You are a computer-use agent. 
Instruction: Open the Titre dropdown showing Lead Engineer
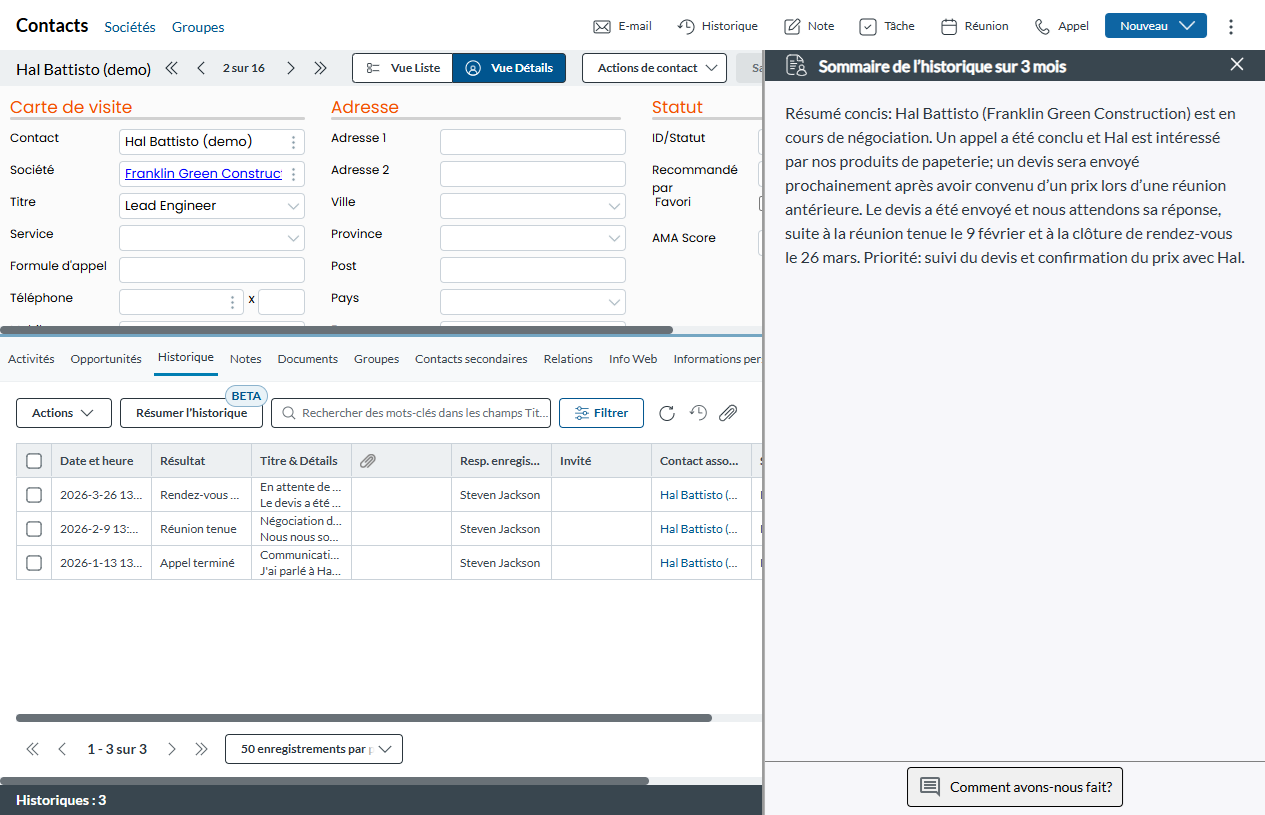[212, 206]
